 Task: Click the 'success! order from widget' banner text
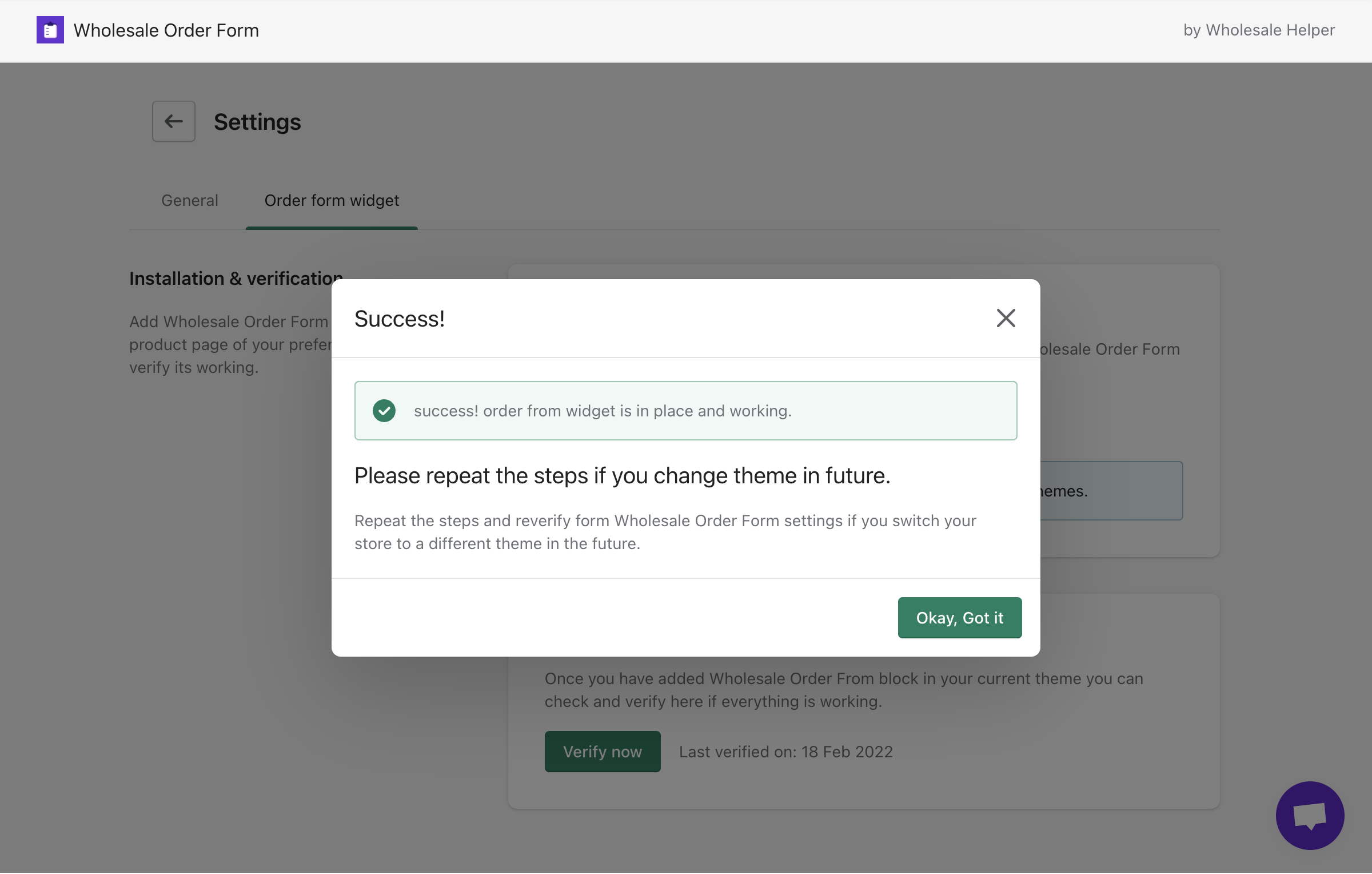coord(603,411)
